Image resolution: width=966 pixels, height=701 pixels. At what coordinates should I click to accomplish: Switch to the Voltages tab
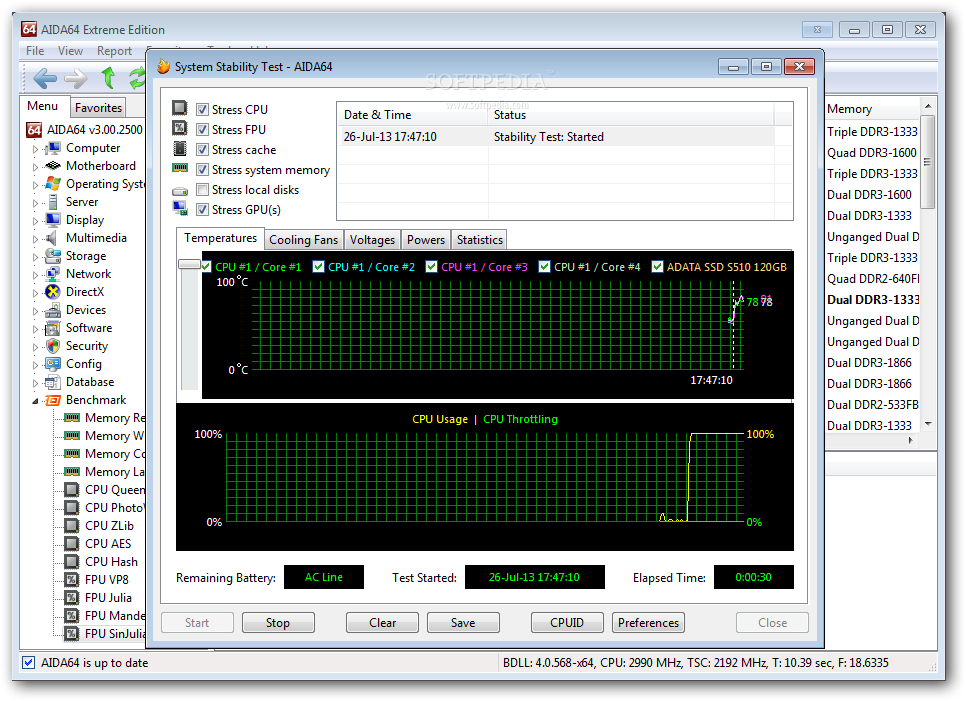click(372, 240)
